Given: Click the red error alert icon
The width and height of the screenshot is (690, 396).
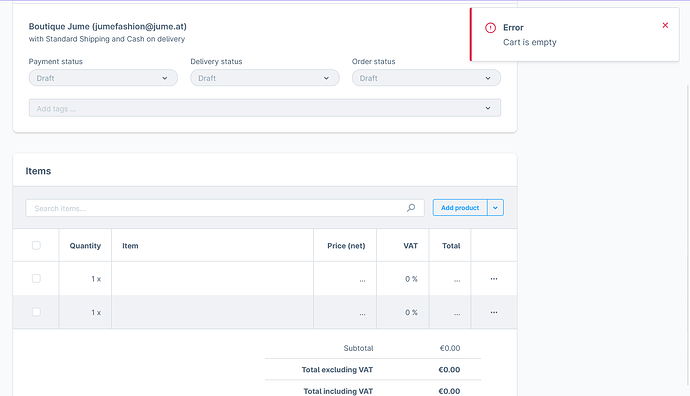Looking at the screenshot, I should click(490, 28).
